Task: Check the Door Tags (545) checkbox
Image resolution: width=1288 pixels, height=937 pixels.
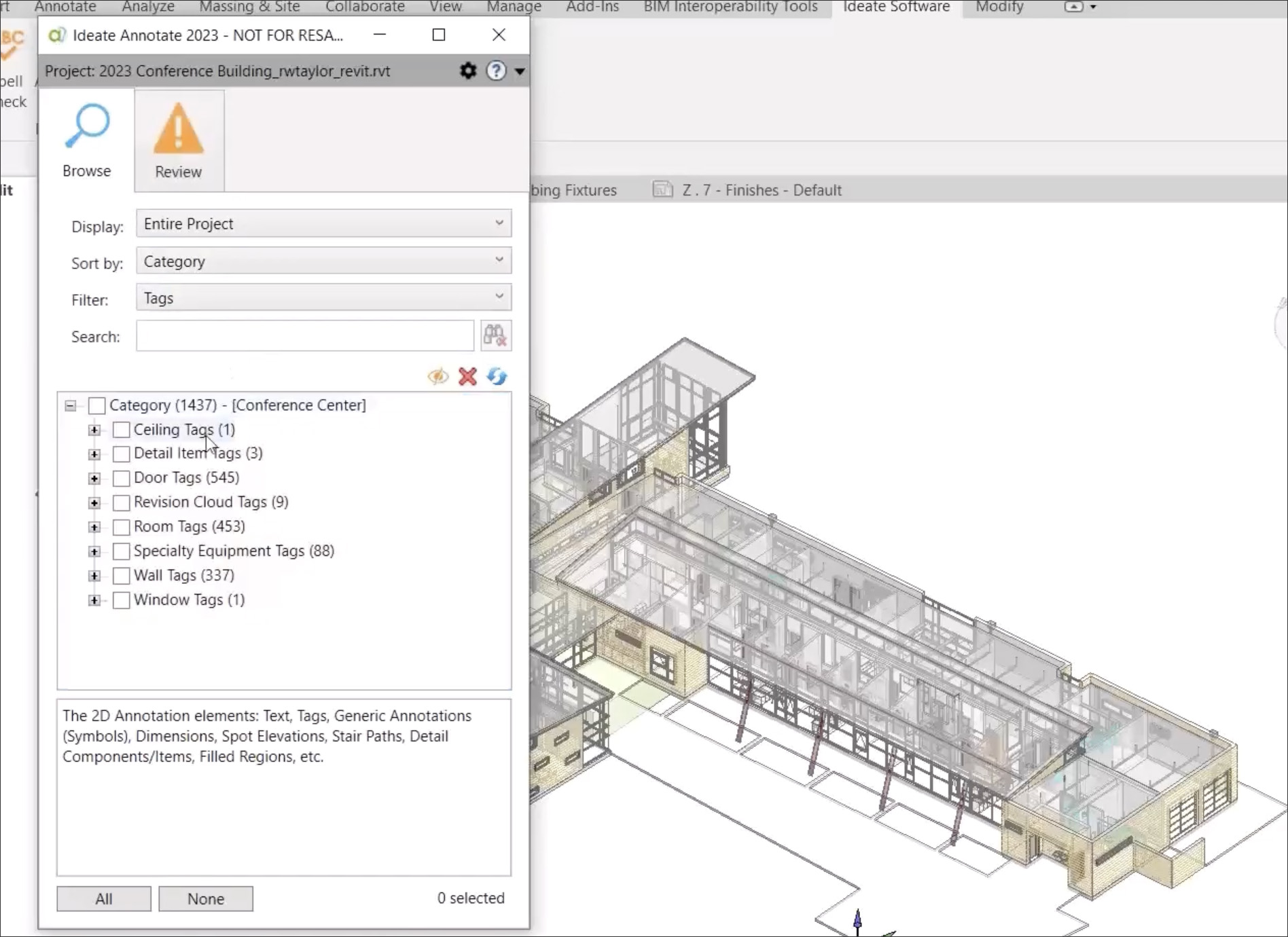Action: pyautogui.click(x=121, y=479)
